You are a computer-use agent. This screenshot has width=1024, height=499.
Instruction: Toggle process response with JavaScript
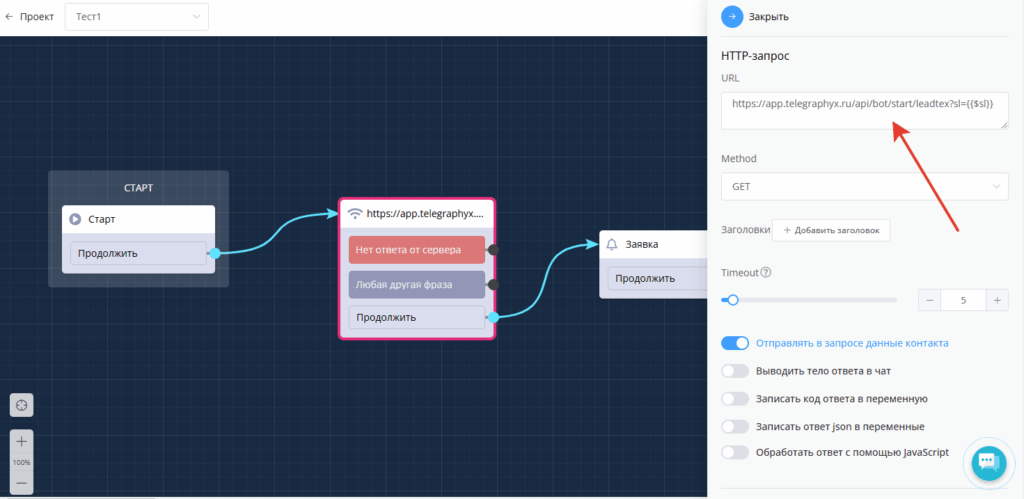point(735,452)
